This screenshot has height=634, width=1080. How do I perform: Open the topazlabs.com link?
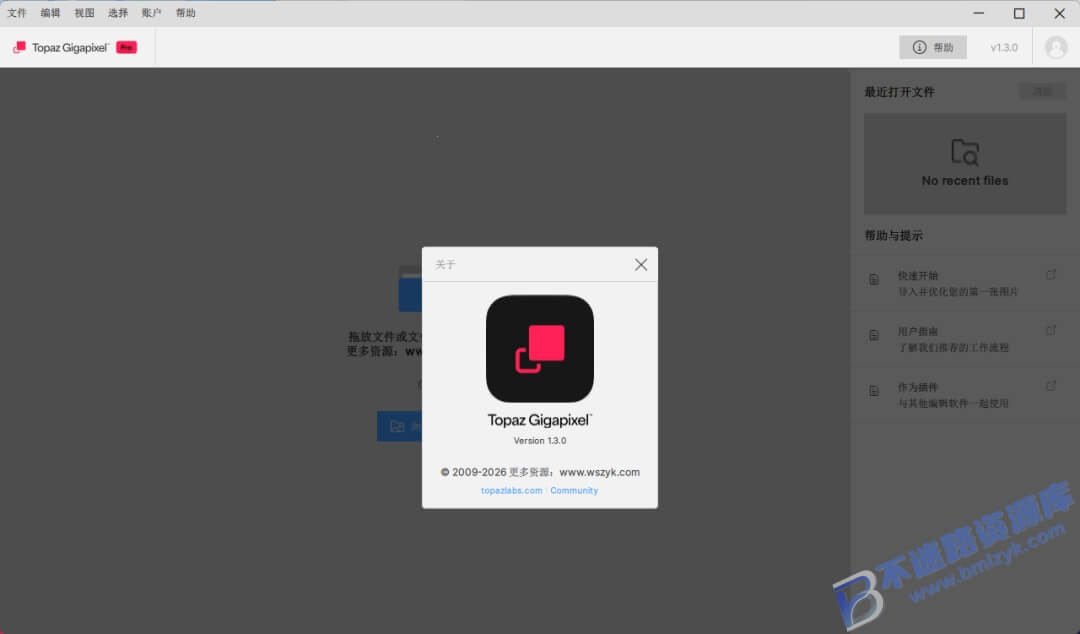click(x=511, y=491)
